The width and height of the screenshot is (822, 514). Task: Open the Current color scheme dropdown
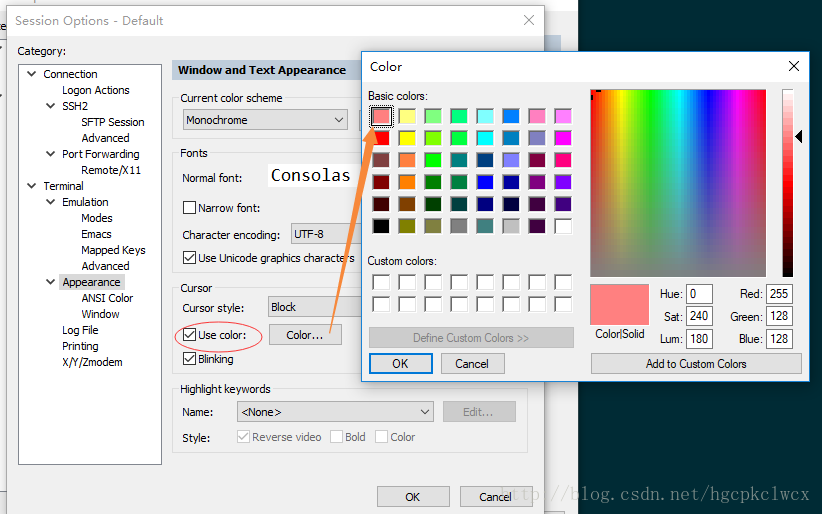point(265,120)
